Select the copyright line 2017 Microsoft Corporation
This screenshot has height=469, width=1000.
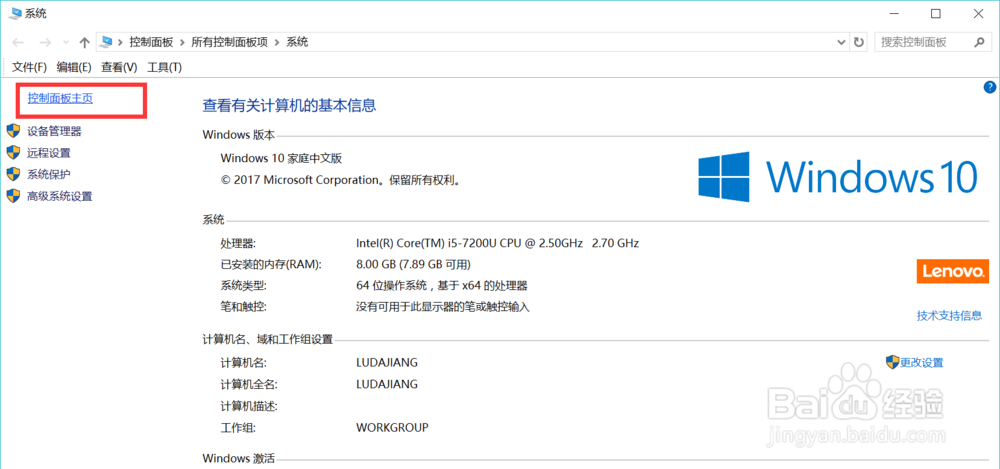(341, 180)
